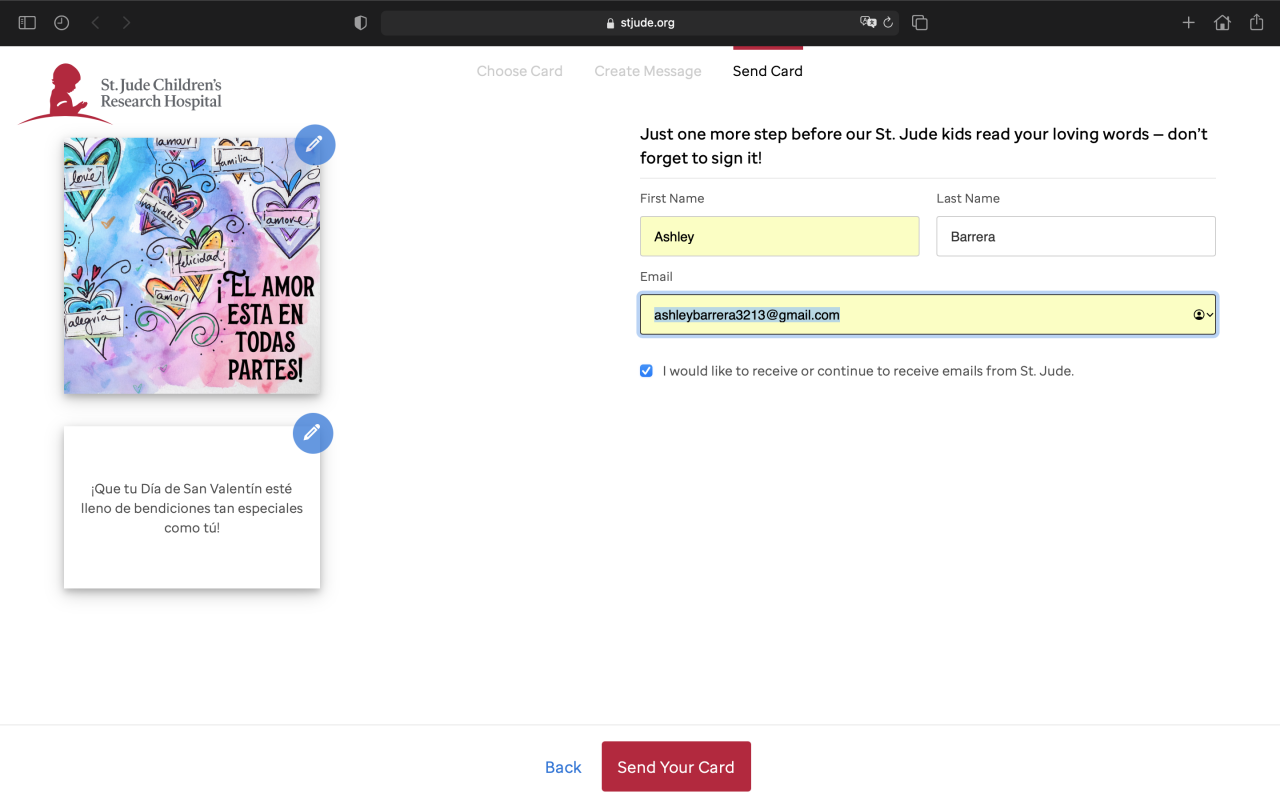Click the Last Name field

[x=1075, y=237]
